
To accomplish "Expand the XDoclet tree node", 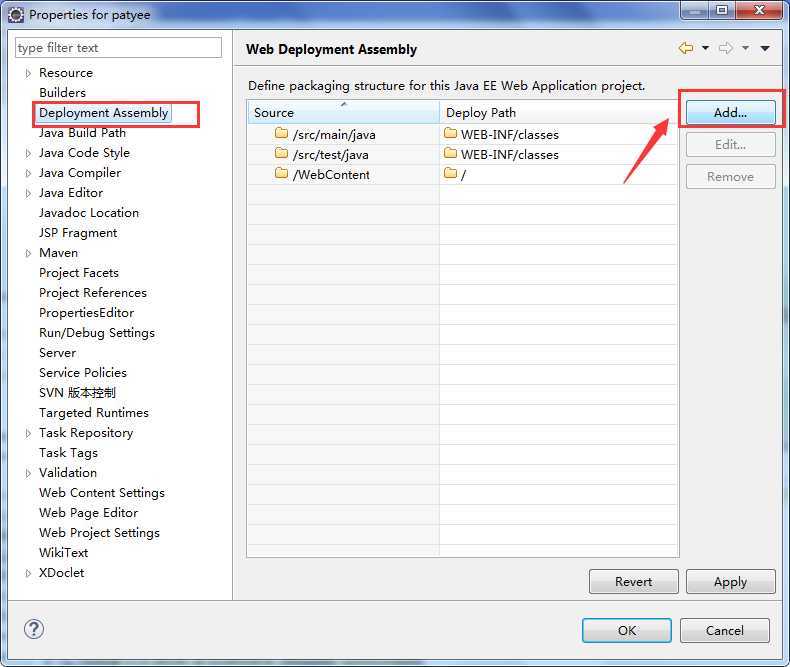I will pyautogui.click(x=28, y=573).
